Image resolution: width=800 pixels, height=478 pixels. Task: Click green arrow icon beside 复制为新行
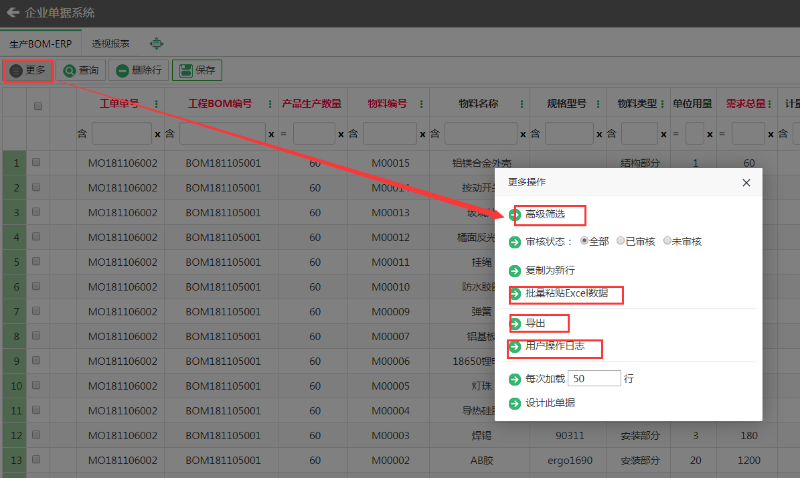515,271
